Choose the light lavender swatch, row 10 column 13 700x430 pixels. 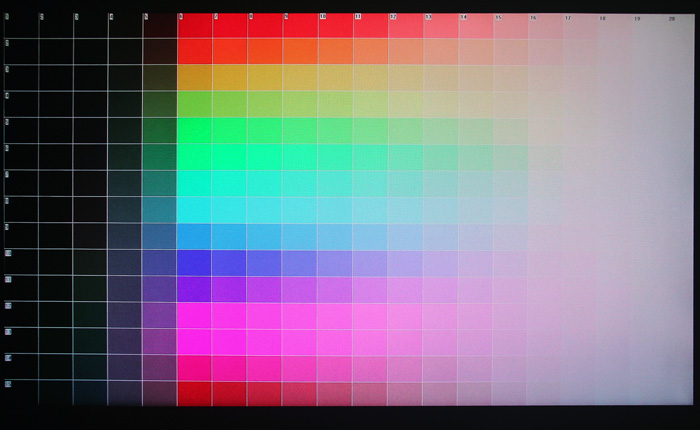pyautogui.click(x=440, y=262)
